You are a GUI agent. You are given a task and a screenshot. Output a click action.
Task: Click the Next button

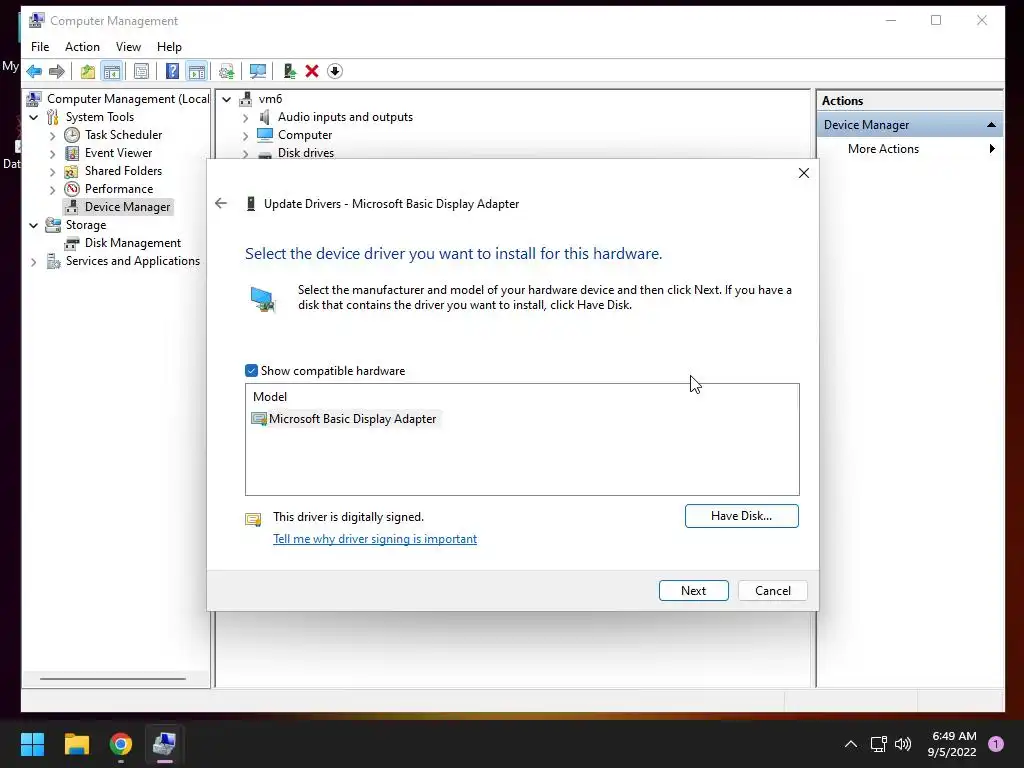pos(694,590)
